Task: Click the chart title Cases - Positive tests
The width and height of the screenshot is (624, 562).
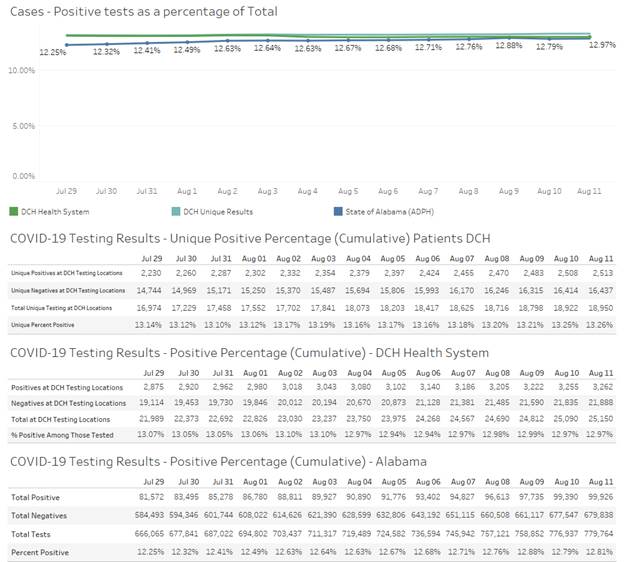Action: tap(144, 12)
